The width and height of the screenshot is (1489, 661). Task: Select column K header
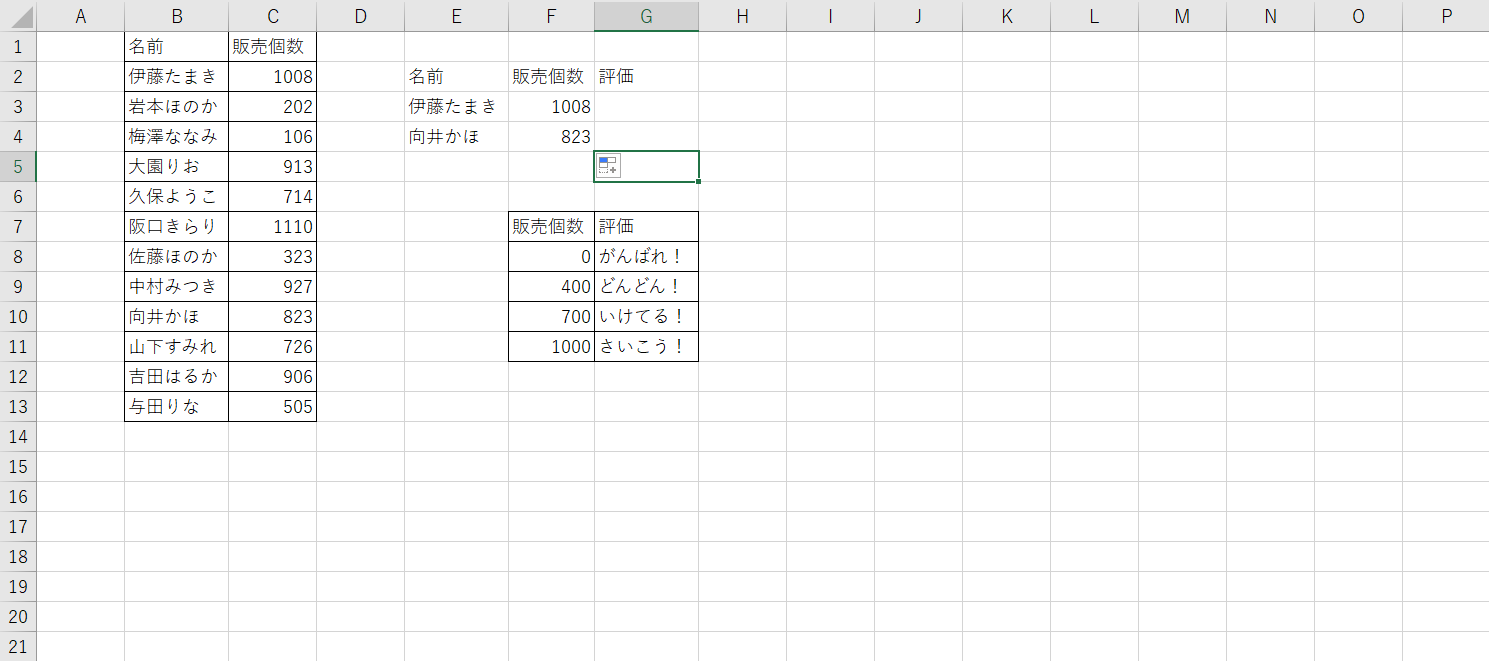point(1006,16)
